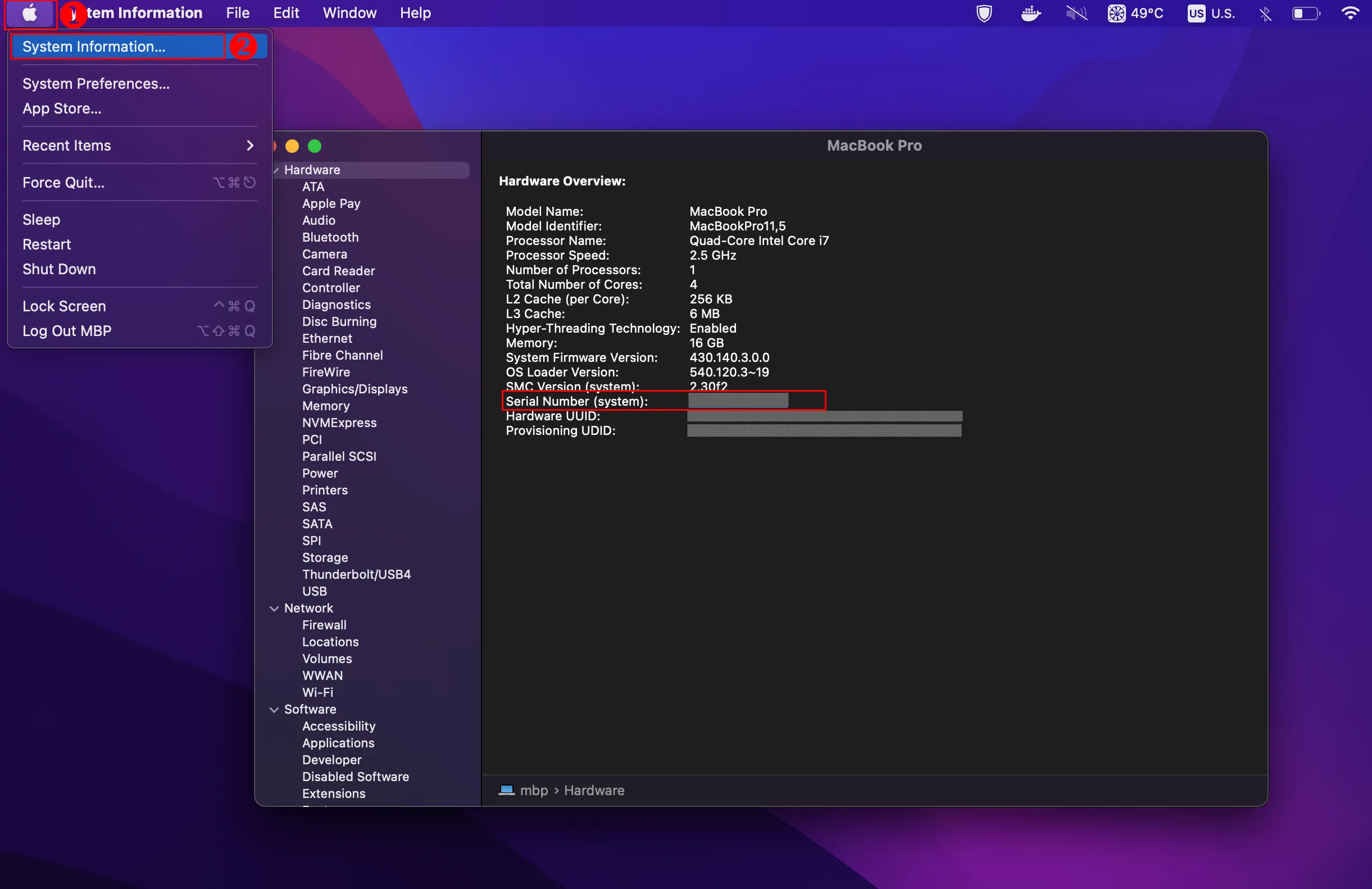Click Force Quit menu entry

[x=63, y=182]
